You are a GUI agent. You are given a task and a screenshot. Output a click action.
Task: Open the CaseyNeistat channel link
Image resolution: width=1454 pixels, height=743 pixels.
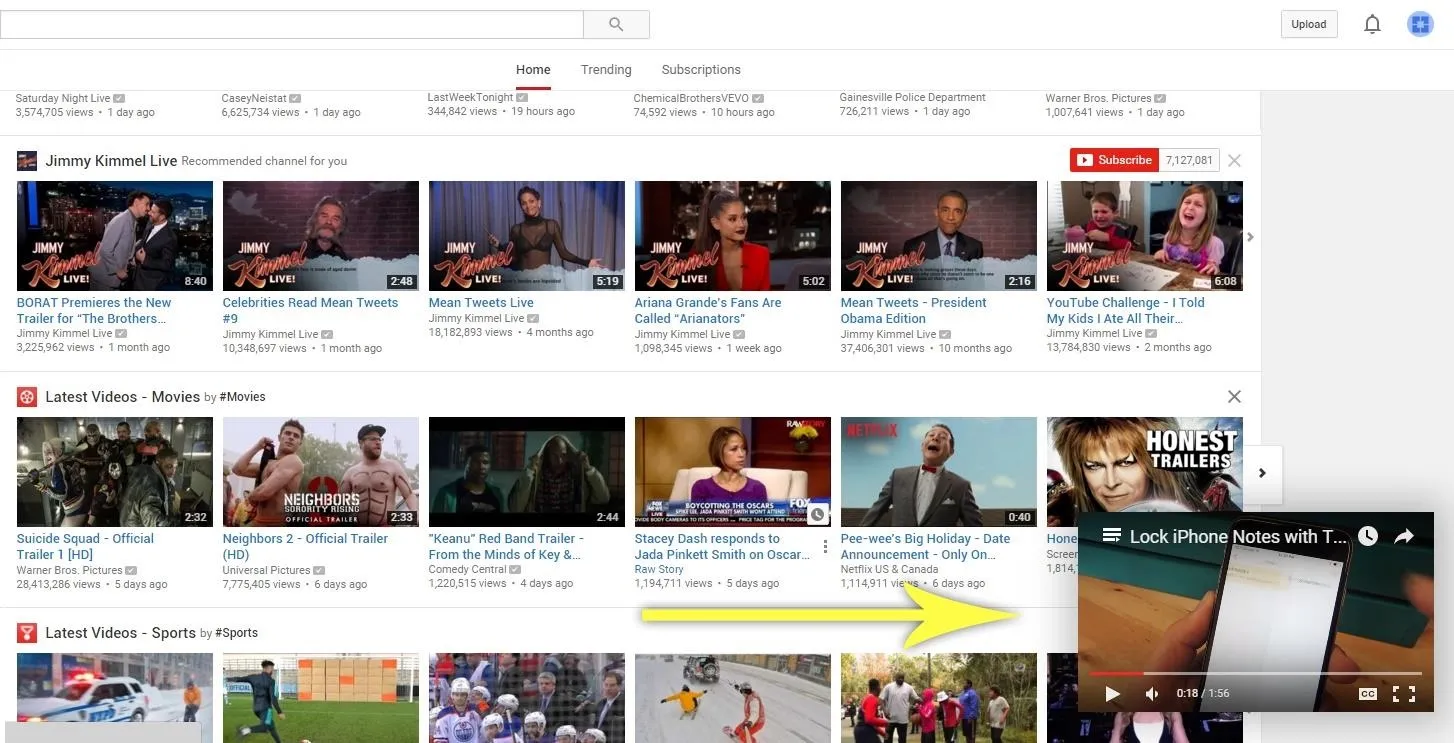(254, 98)
